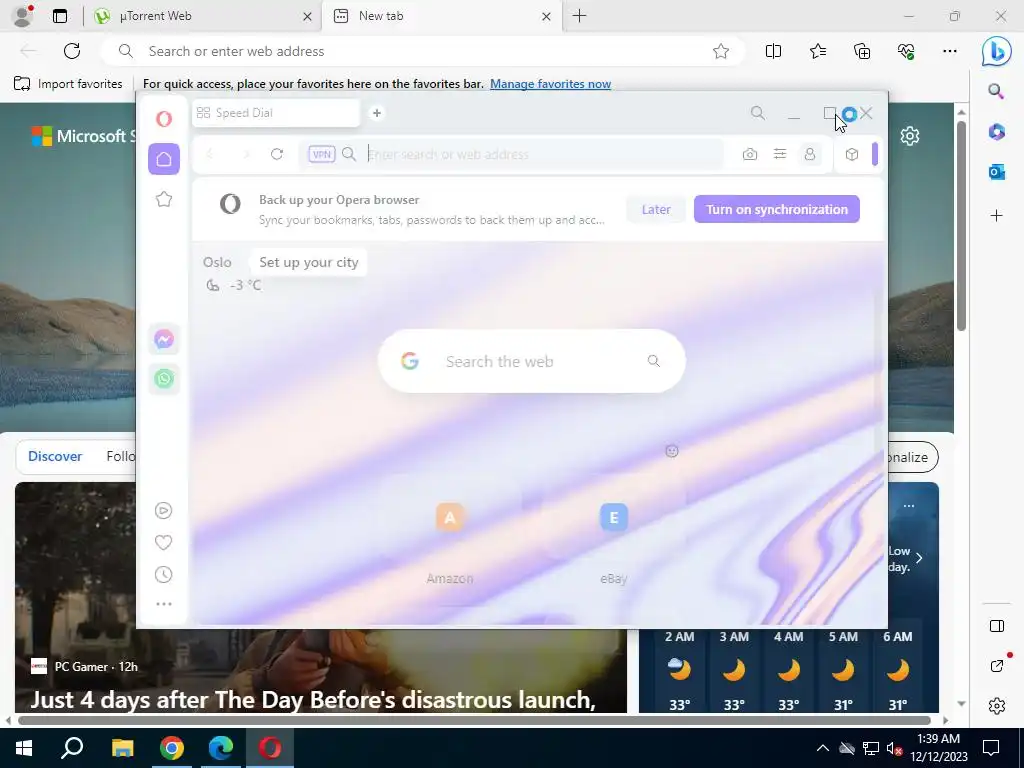
Task: Open Edge tab actions menu
Action: point(59,16)
